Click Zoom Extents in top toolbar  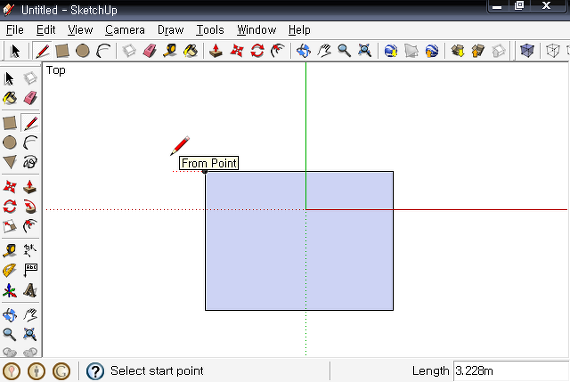click(365, 51)
